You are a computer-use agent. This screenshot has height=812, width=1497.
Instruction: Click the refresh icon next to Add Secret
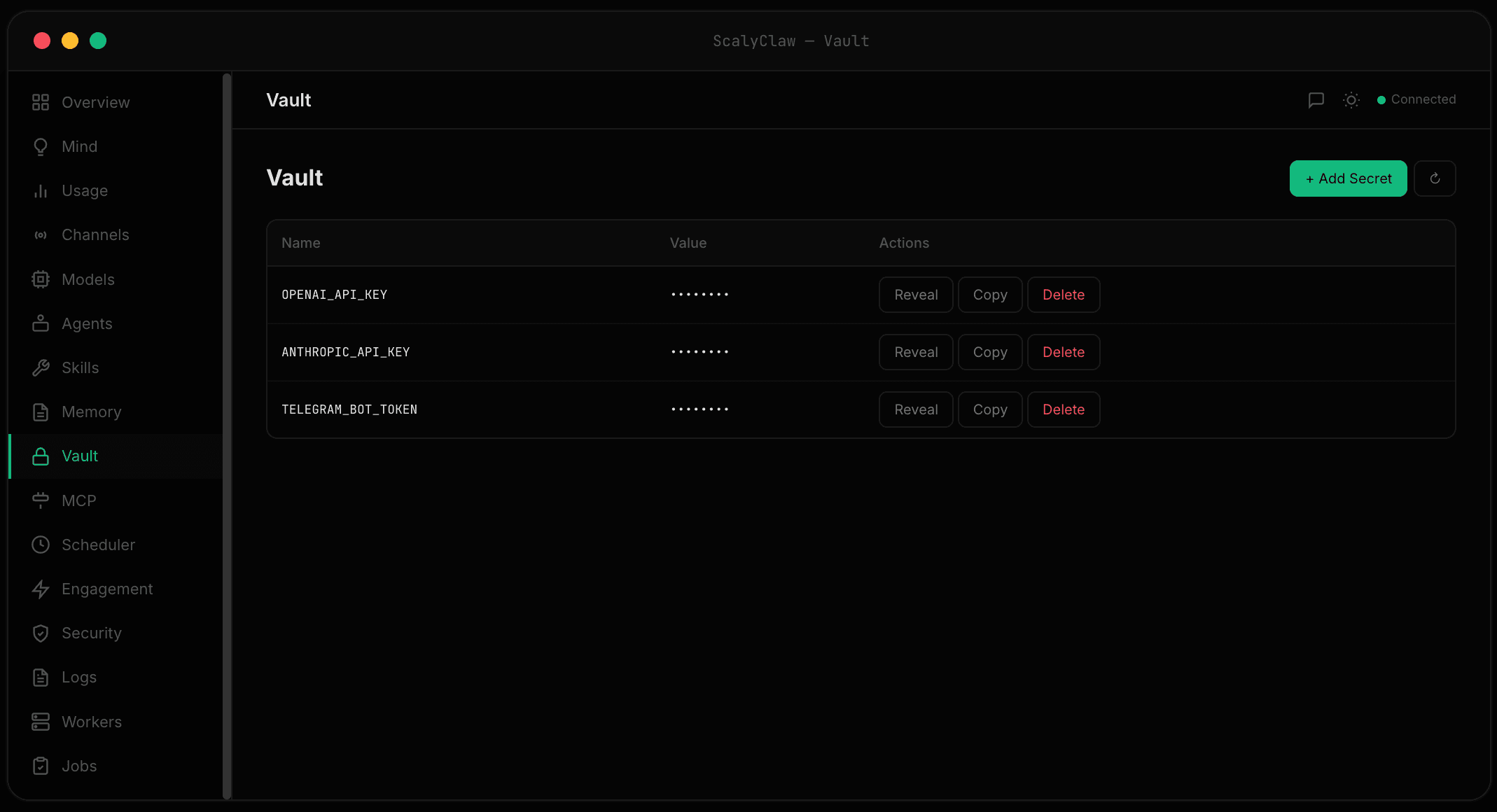(1435, 178)
